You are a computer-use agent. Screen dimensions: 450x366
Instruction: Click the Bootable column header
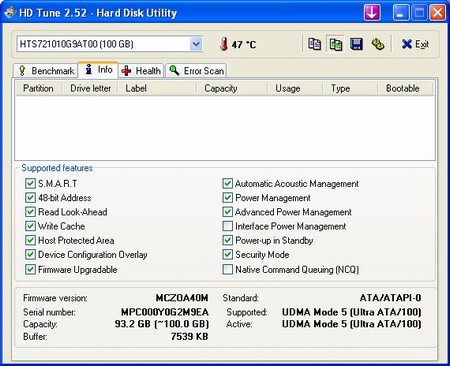tap(405, 88)
